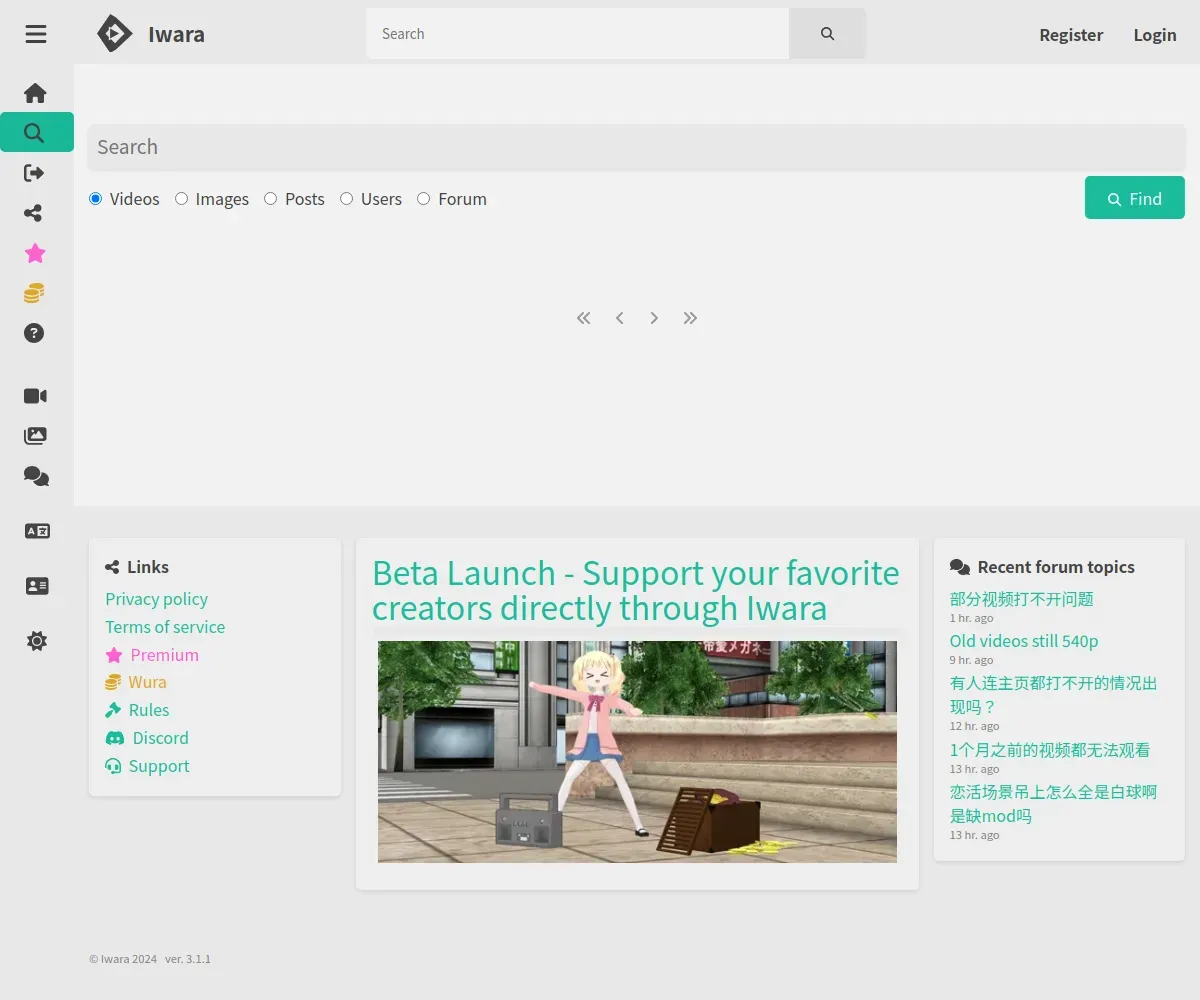Open Videos via the camera icon in sidebar
This screenshot has height=1000, width=1200.
[36, 396]
